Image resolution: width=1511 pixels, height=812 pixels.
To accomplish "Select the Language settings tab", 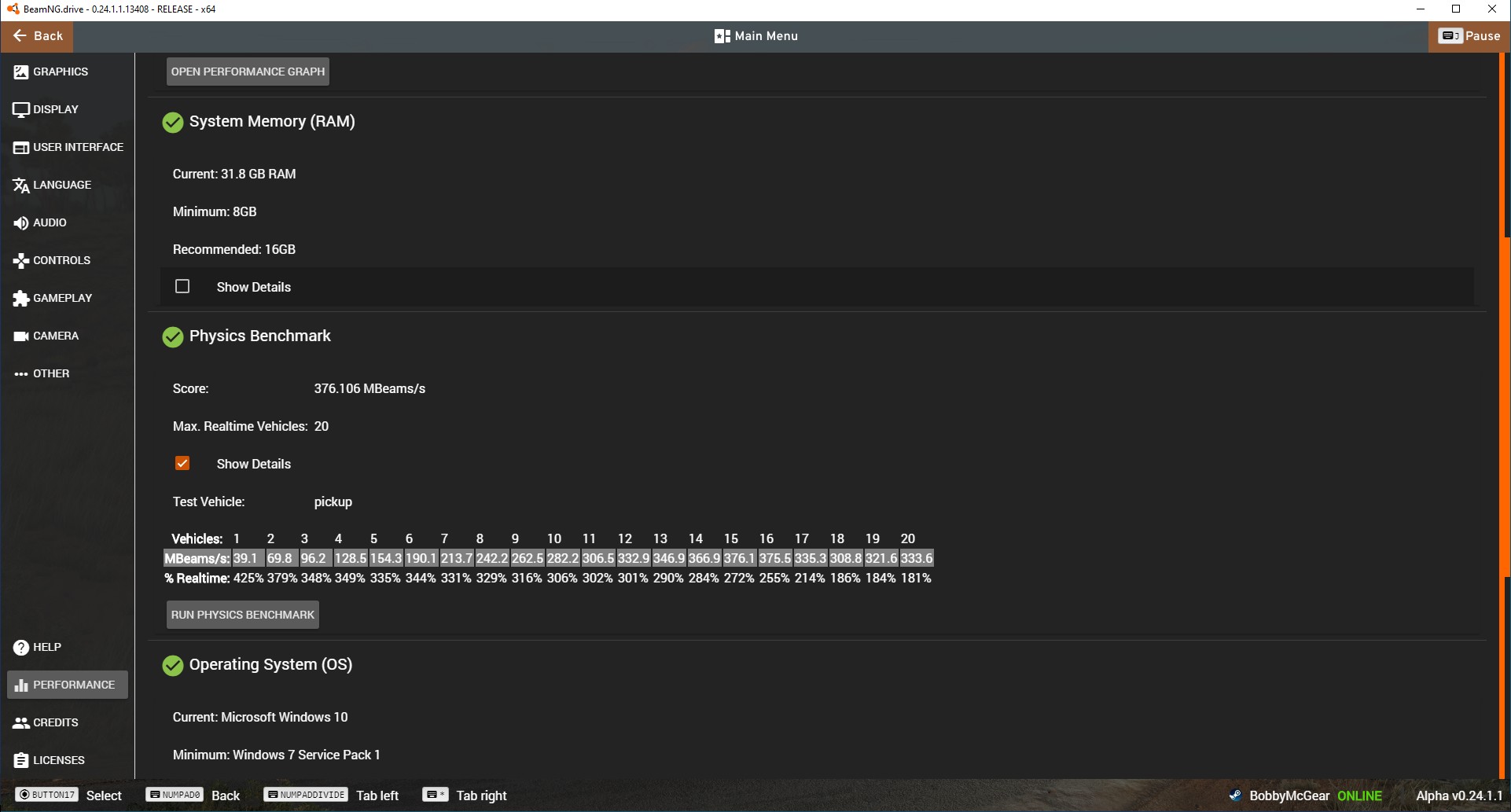I will [68, 186].
